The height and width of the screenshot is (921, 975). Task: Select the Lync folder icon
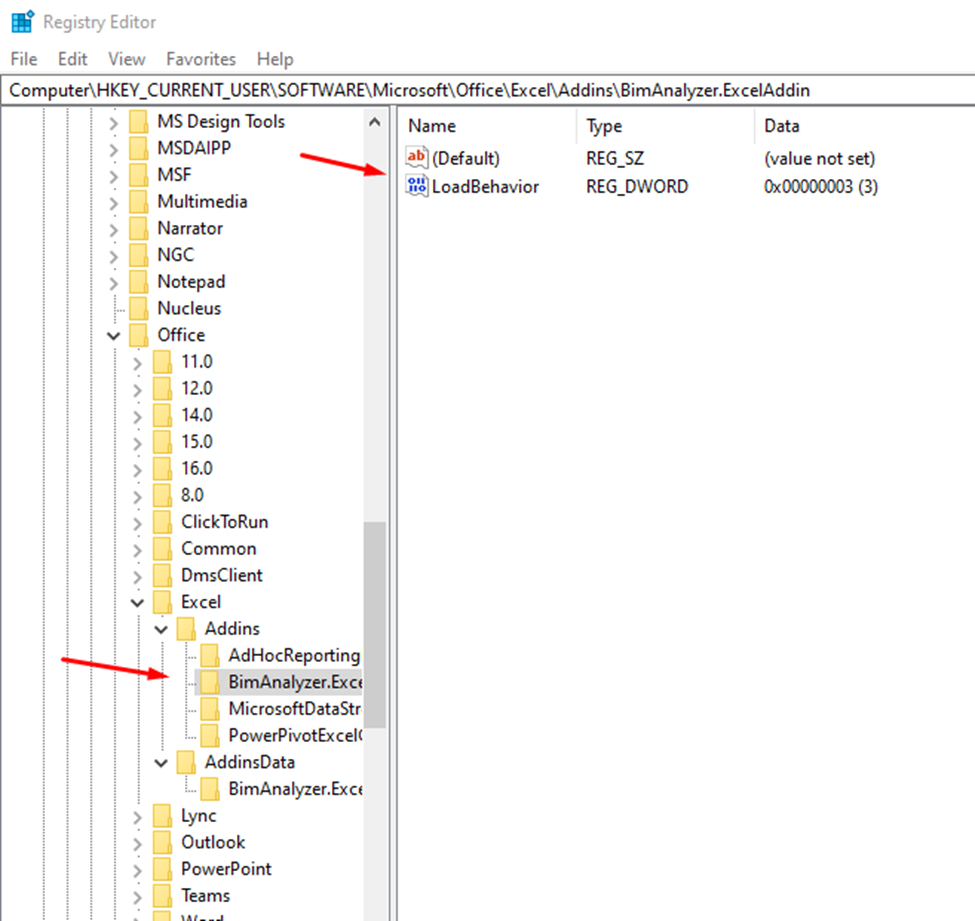coord(162,817)
